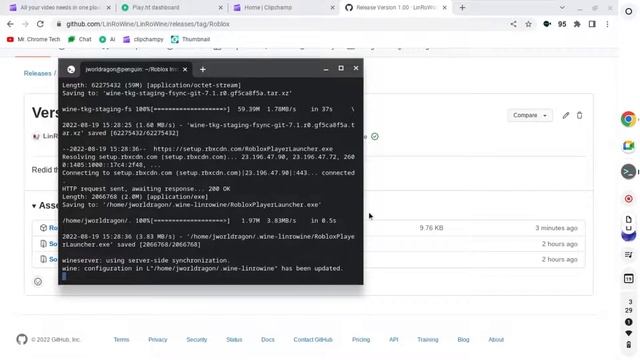Open new terminal tab with plus

click(203, 69)
